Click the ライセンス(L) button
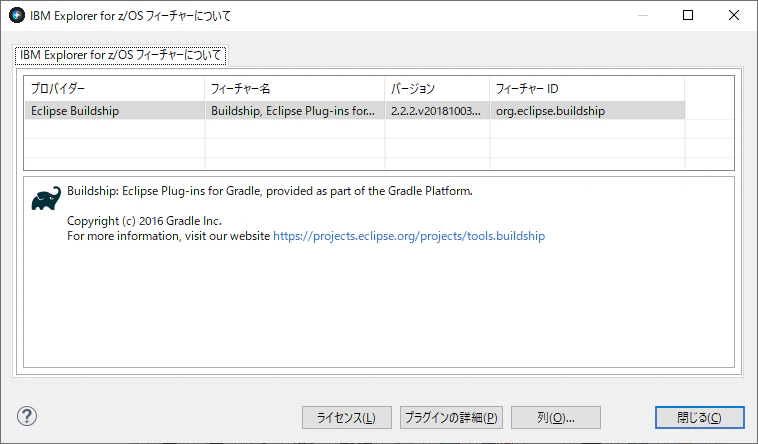The width and height of the screenshot is (758, 444). tap(347, 417)
